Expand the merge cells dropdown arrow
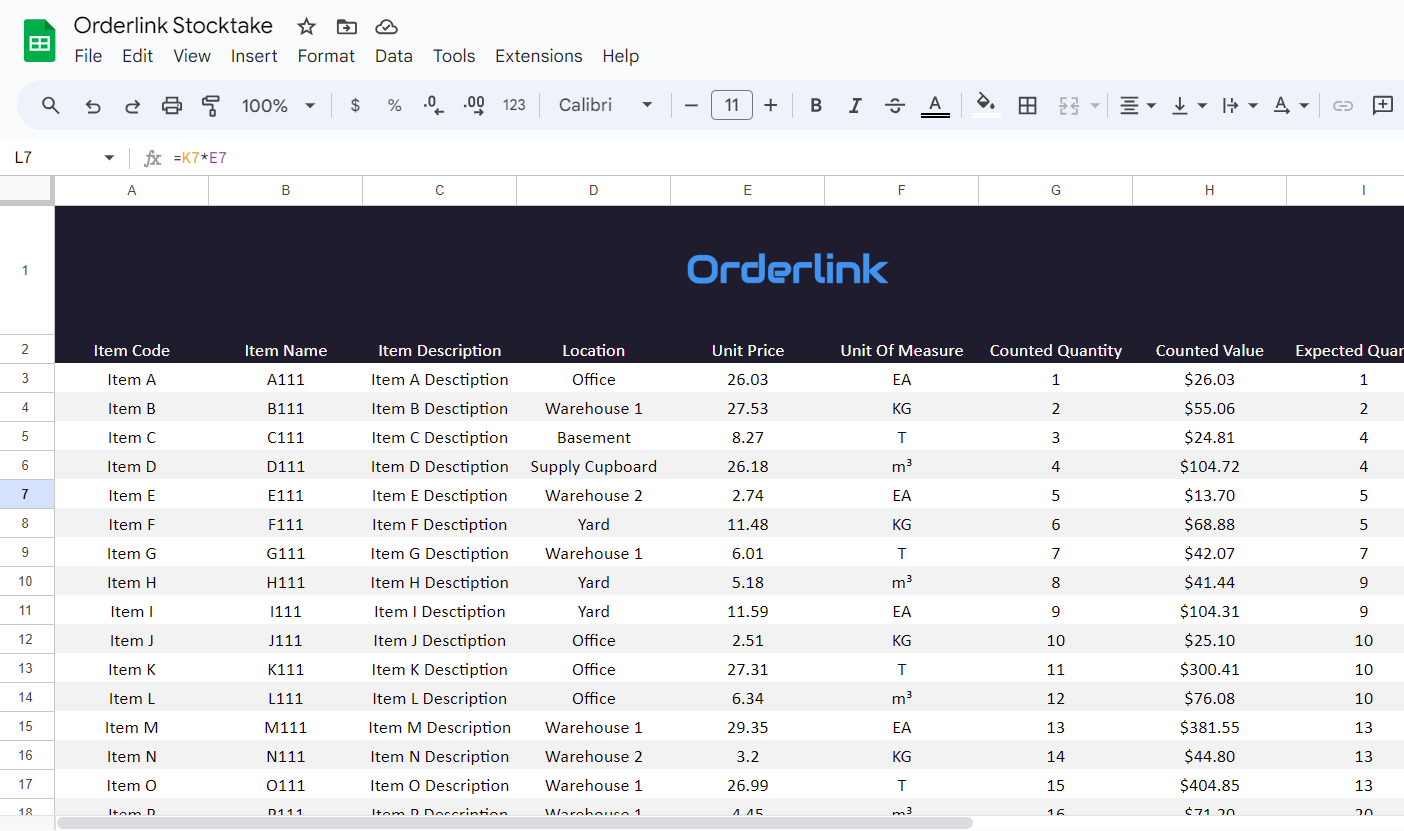Screen dimensions: 1404x831 coord(1094,105)
